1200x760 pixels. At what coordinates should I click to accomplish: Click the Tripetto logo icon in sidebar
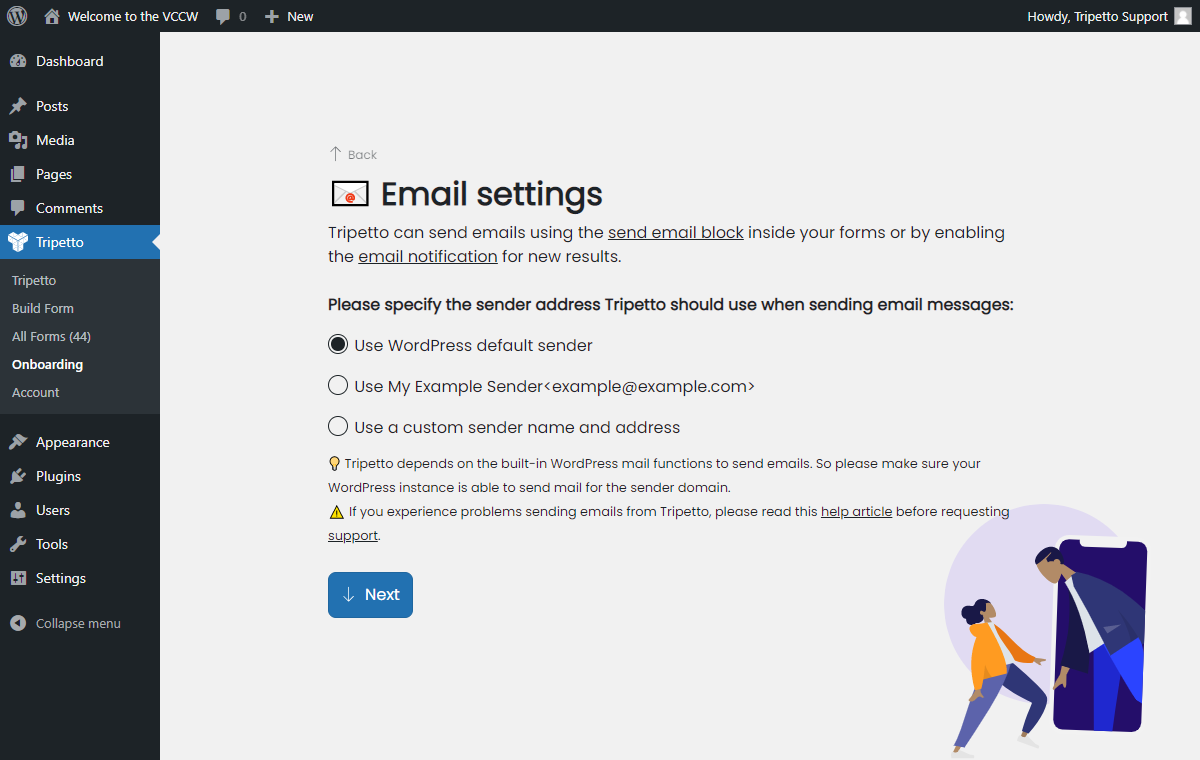click(x=18, y=242)
